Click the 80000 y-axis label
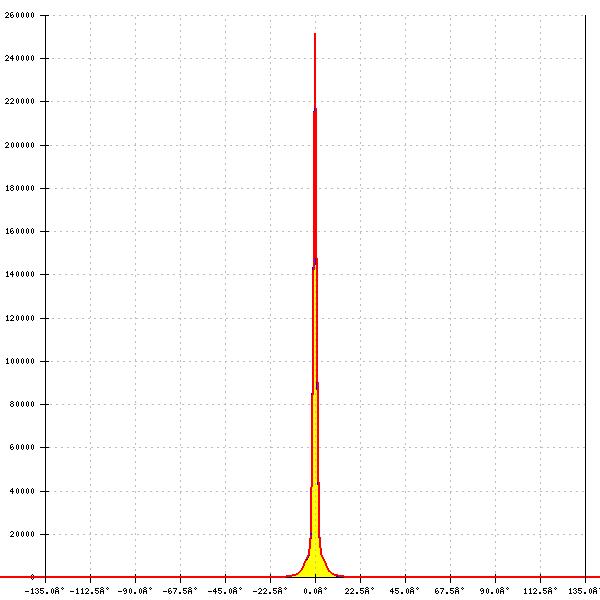This screenshot has width=600, height=600. tap(22, 404)
